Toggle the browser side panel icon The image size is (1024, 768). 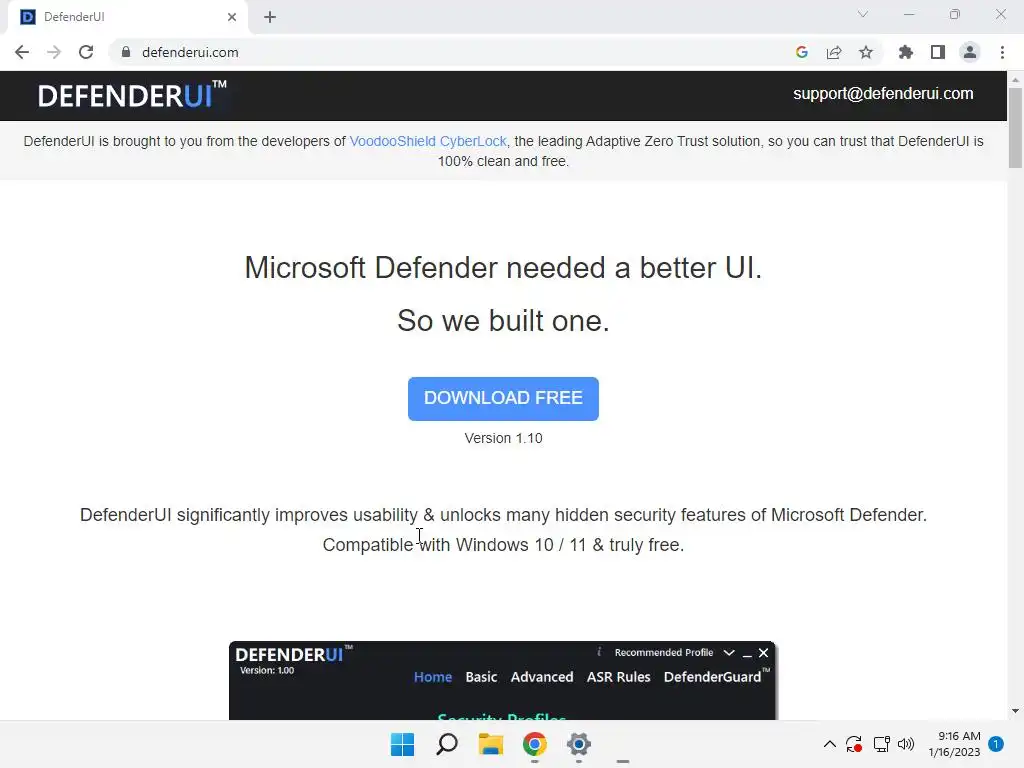pyautogui.click(x=938, y=52)
